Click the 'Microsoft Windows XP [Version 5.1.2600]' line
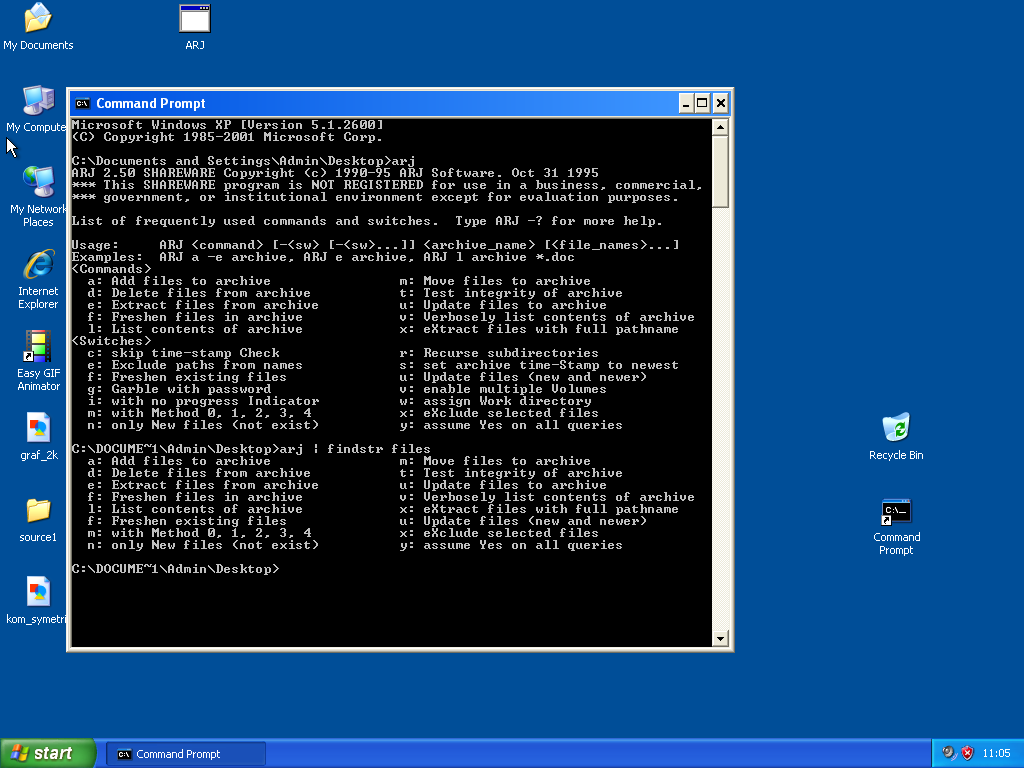Viewport: 1024px width, 768px height. click(x=227, y=125)
